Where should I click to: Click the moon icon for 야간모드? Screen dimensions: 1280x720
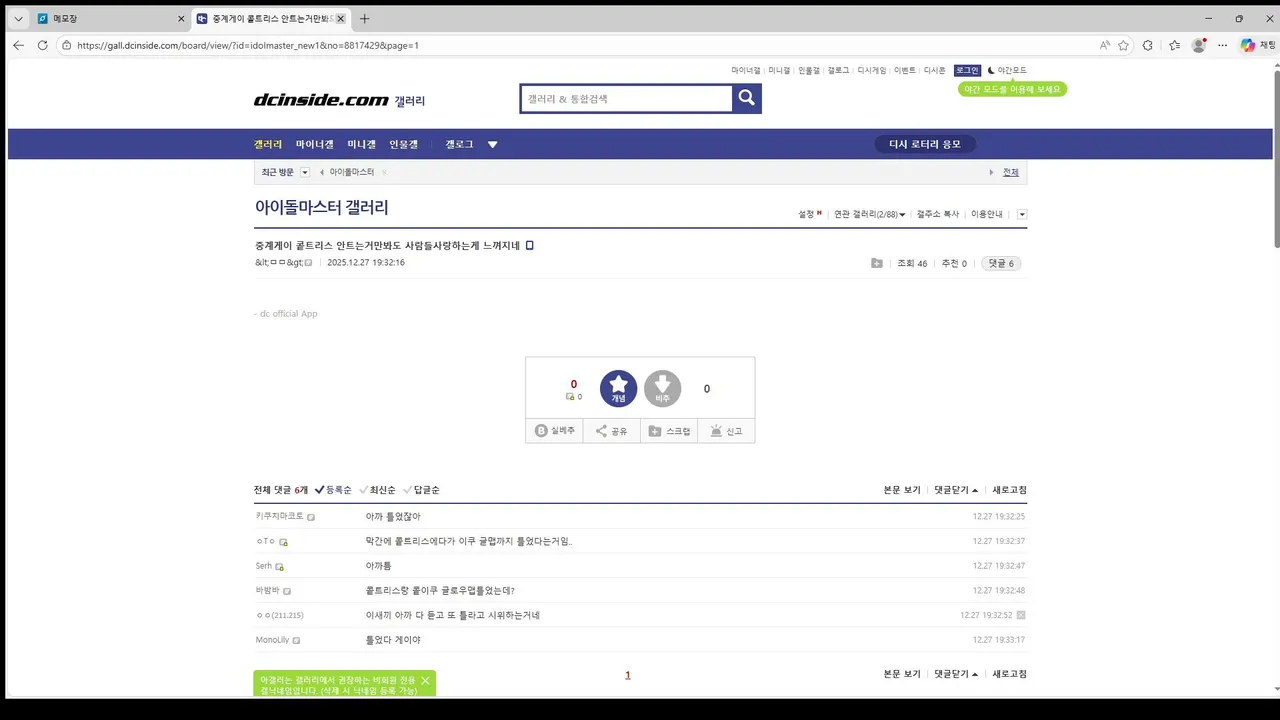991,70
